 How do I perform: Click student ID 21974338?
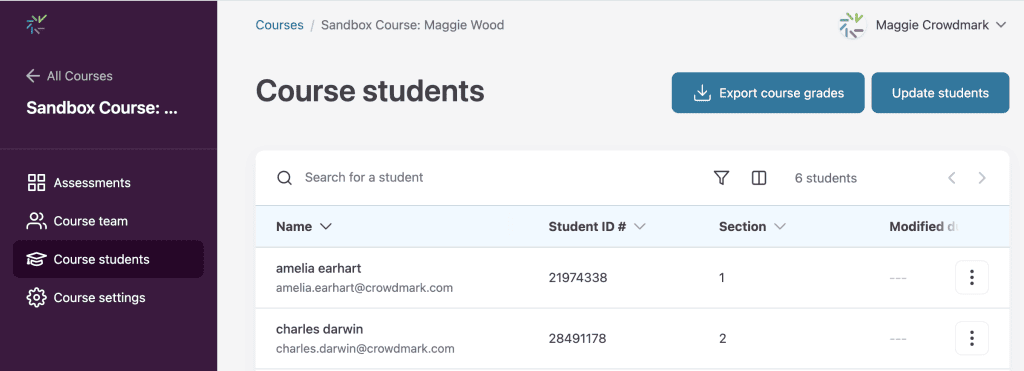pos(578,278)
